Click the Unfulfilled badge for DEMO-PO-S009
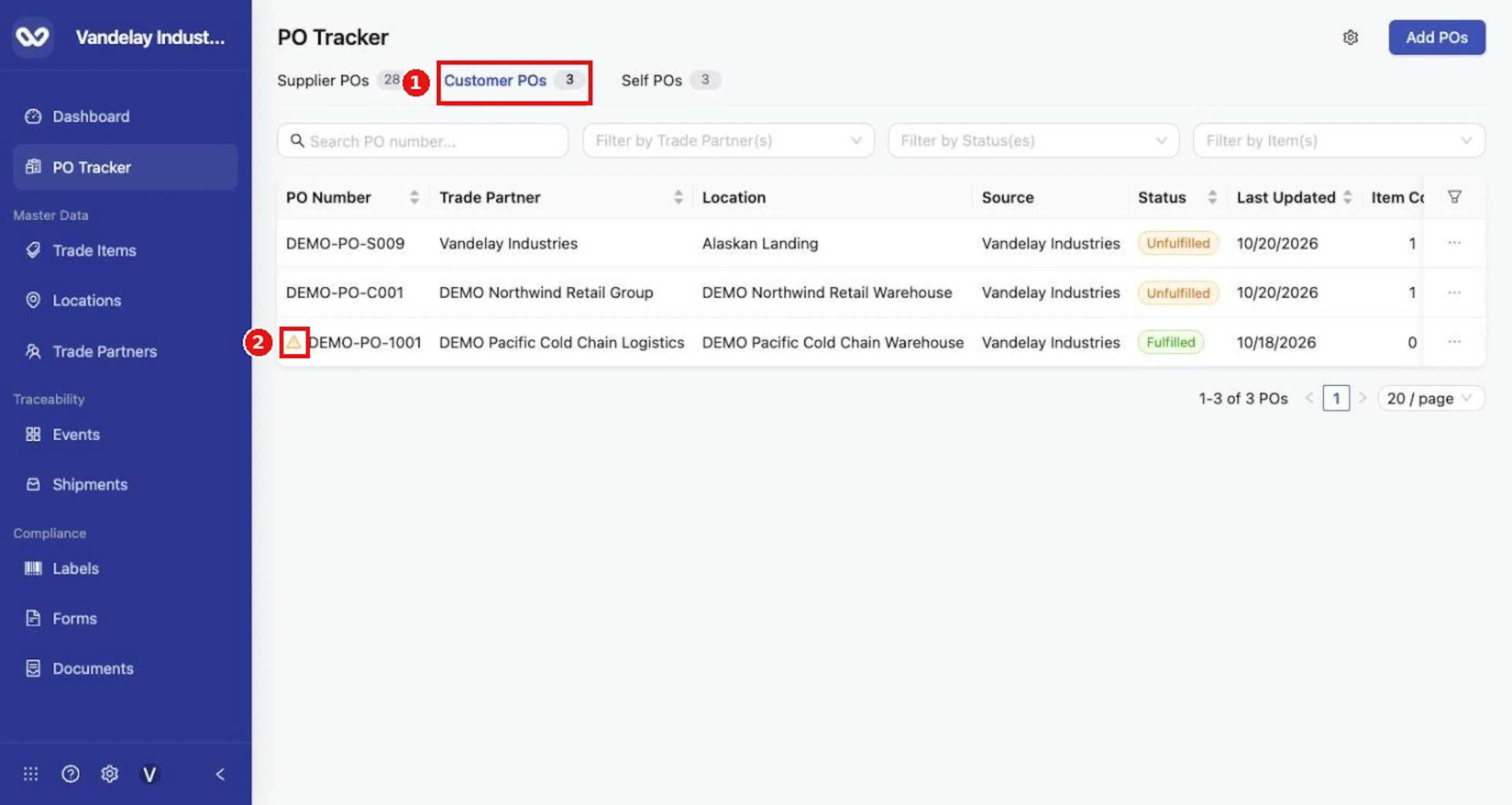 click(1178, 243)
